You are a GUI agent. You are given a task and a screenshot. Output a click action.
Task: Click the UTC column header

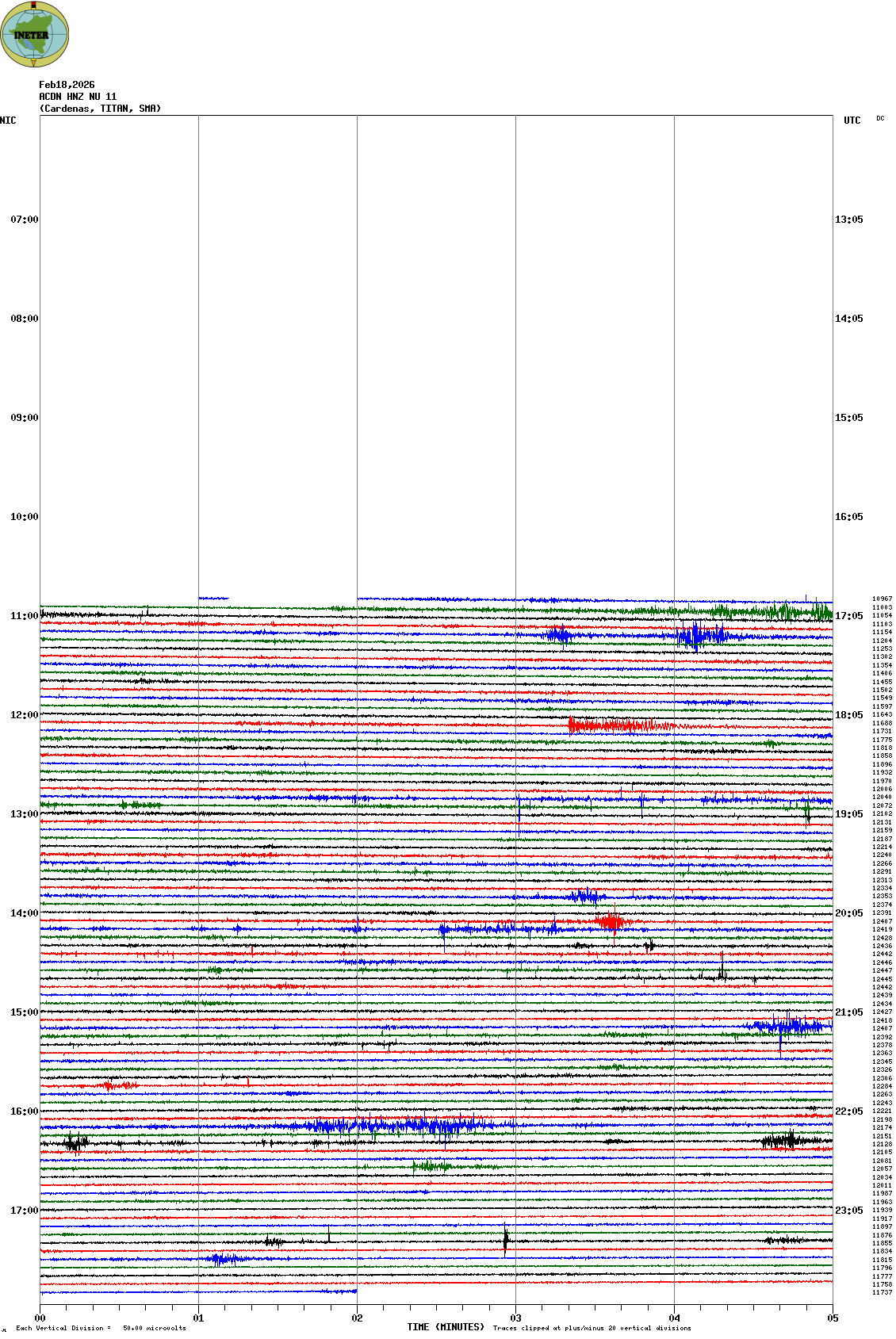pos(852,121)
